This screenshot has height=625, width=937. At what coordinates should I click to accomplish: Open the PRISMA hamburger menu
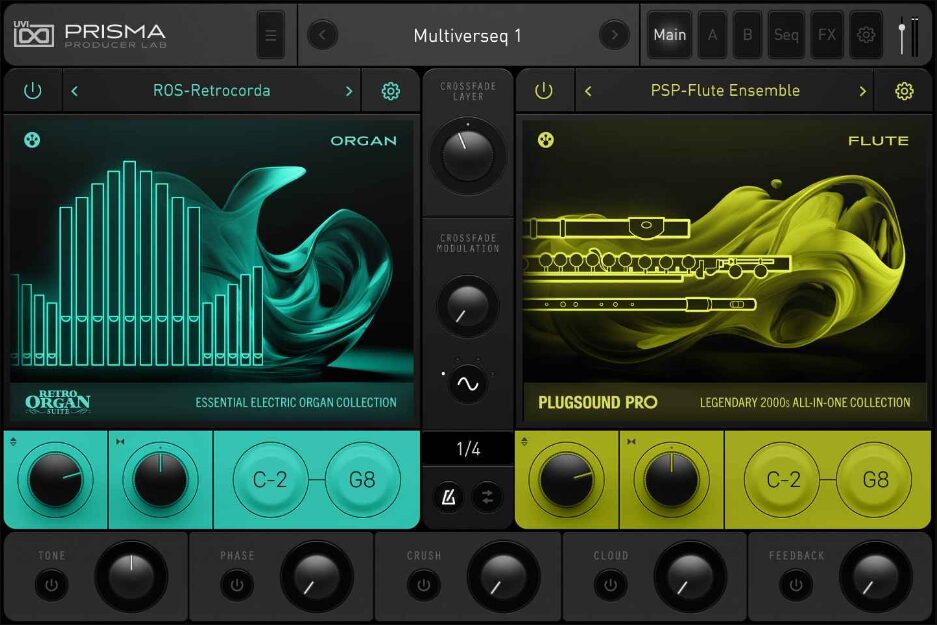point(269,34)
